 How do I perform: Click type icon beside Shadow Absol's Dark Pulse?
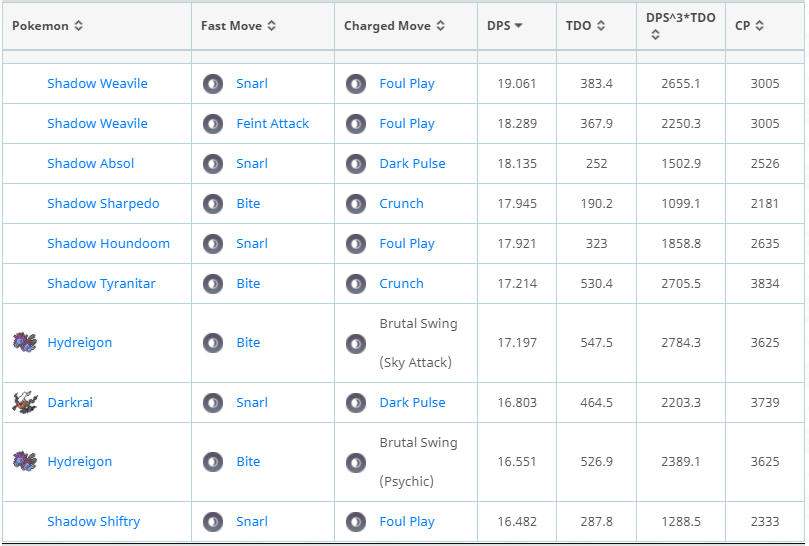[x=356, y=164]
